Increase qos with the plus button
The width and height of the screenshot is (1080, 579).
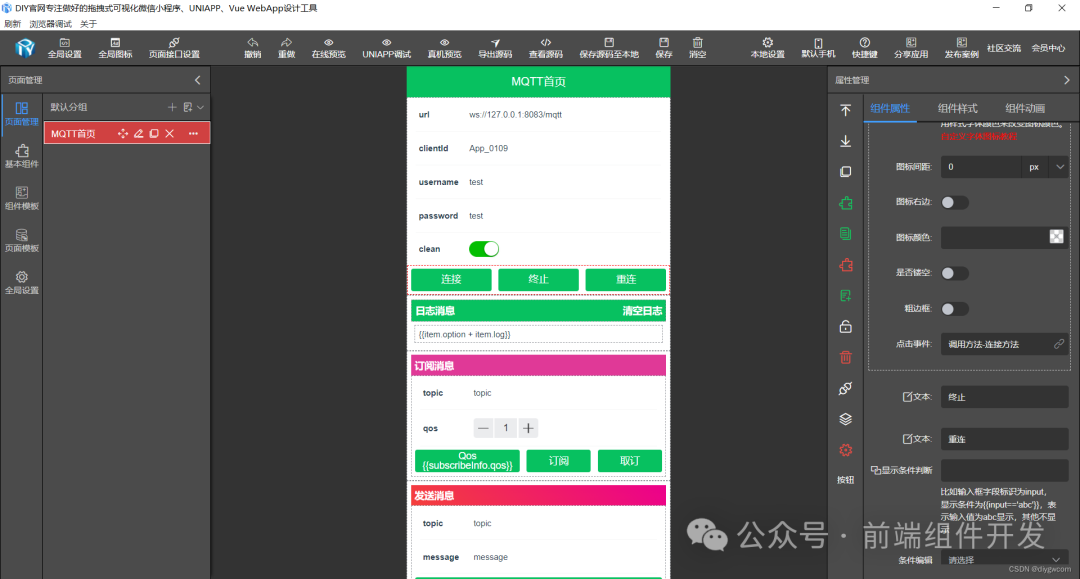click(x=528, y=428)
